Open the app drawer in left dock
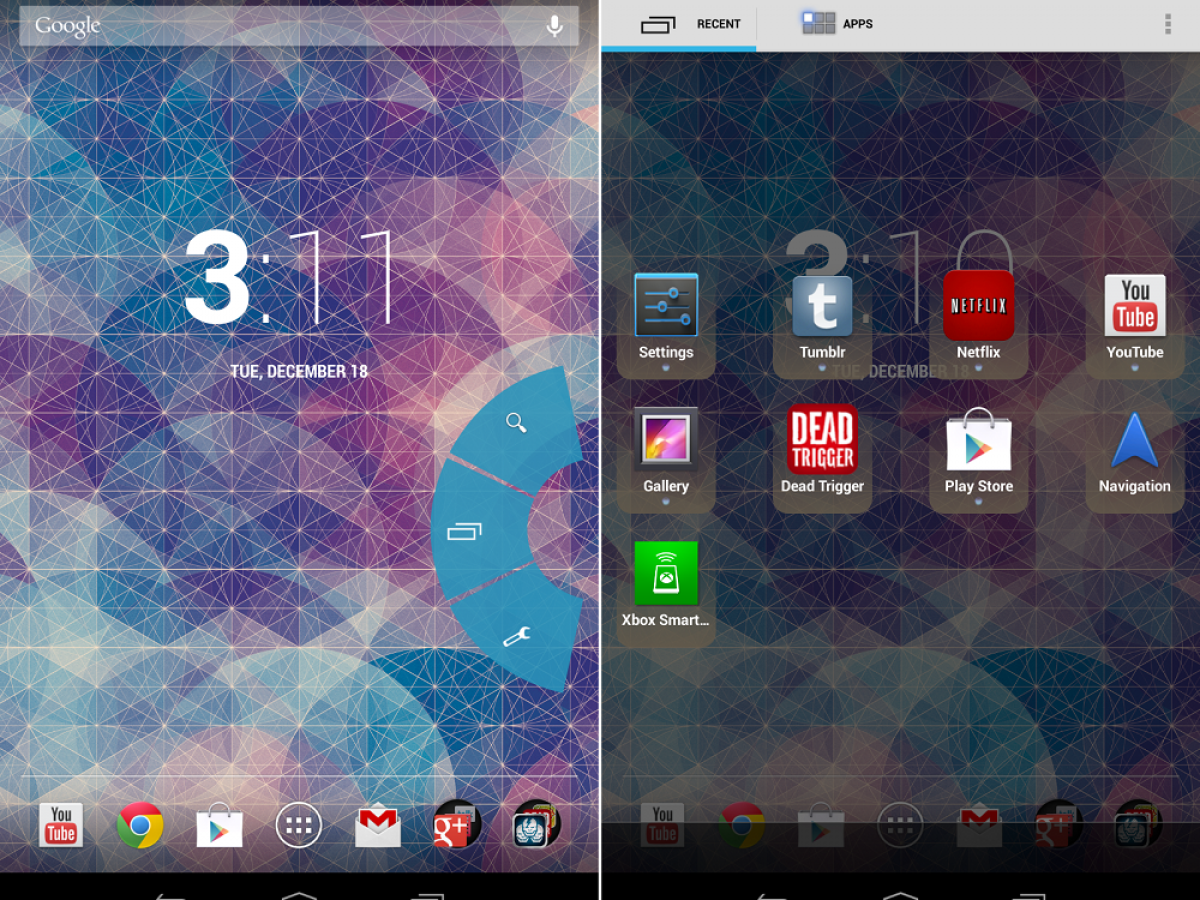 (x=299, y=825)
